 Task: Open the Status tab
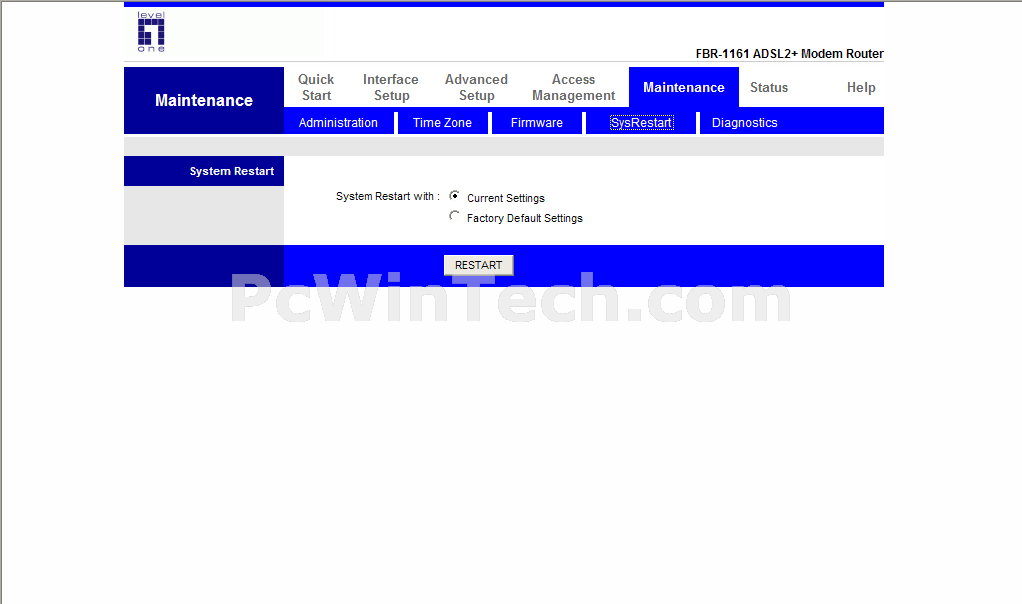click(769, 87)
